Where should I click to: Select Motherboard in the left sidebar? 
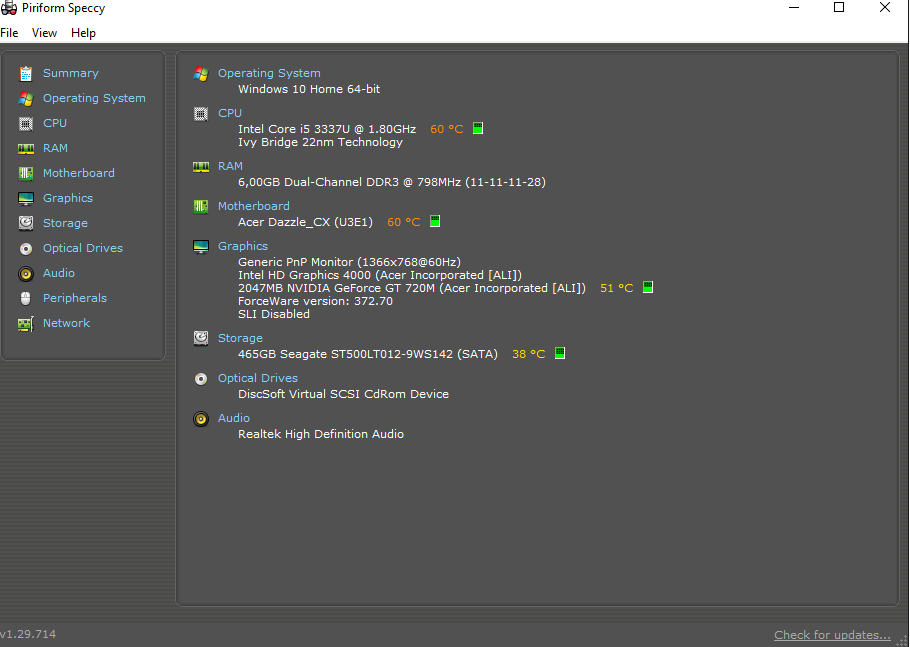click(78, 173)
